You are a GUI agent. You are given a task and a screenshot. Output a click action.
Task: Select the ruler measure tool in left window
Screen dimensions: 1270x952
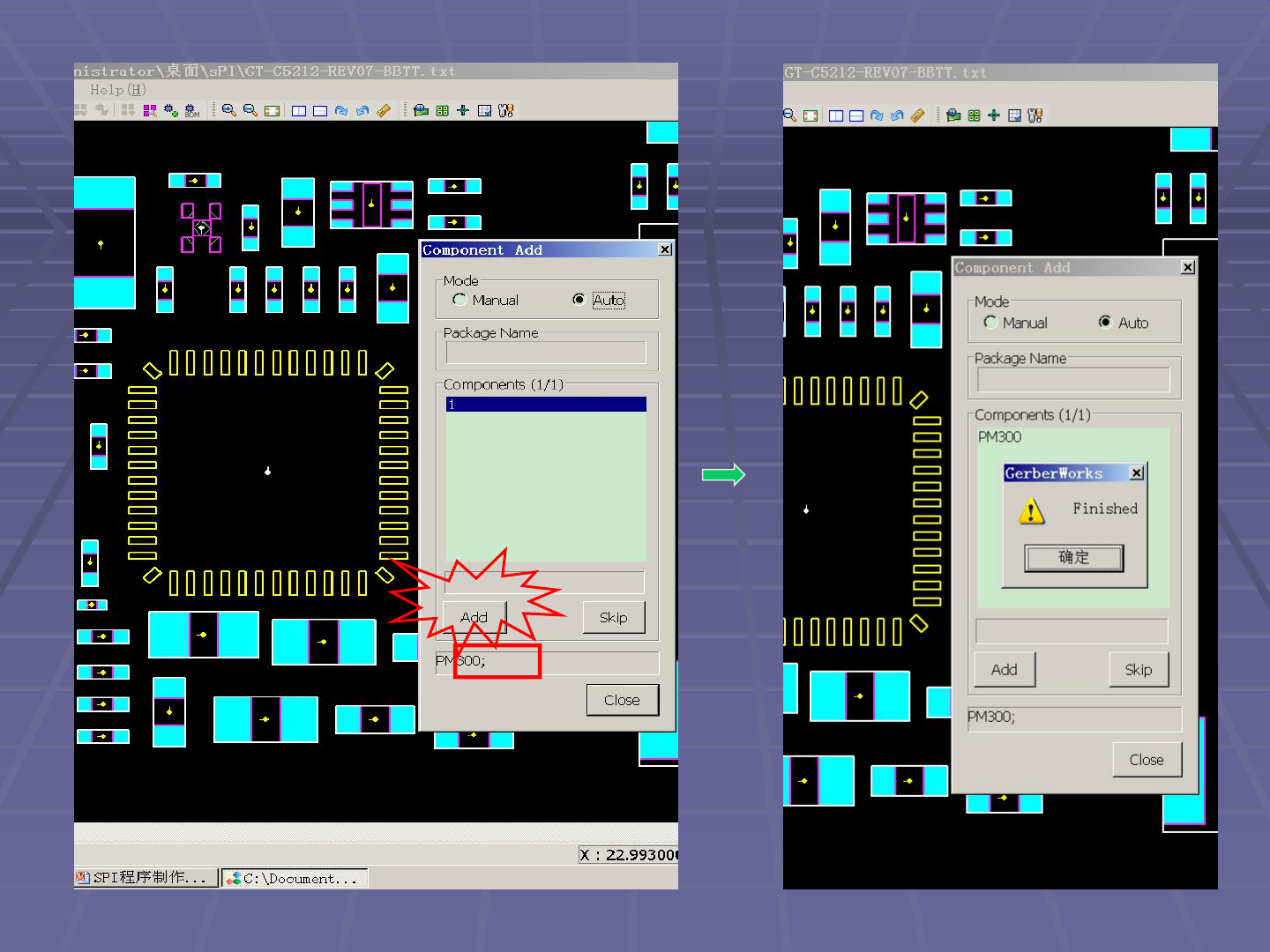[x=384, y=110]
